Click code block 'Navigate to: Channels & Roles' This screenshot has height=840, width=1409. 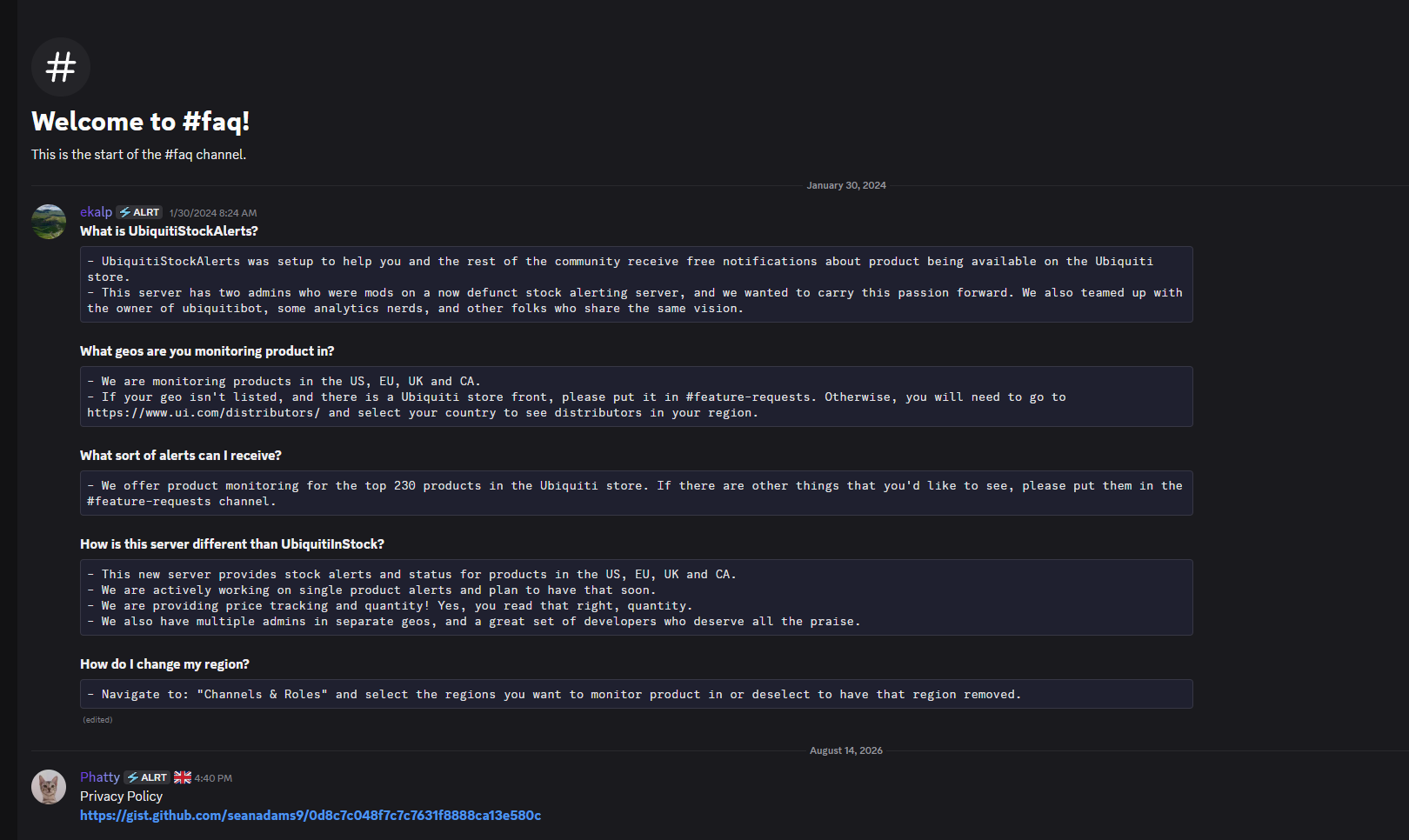[637, 694]
